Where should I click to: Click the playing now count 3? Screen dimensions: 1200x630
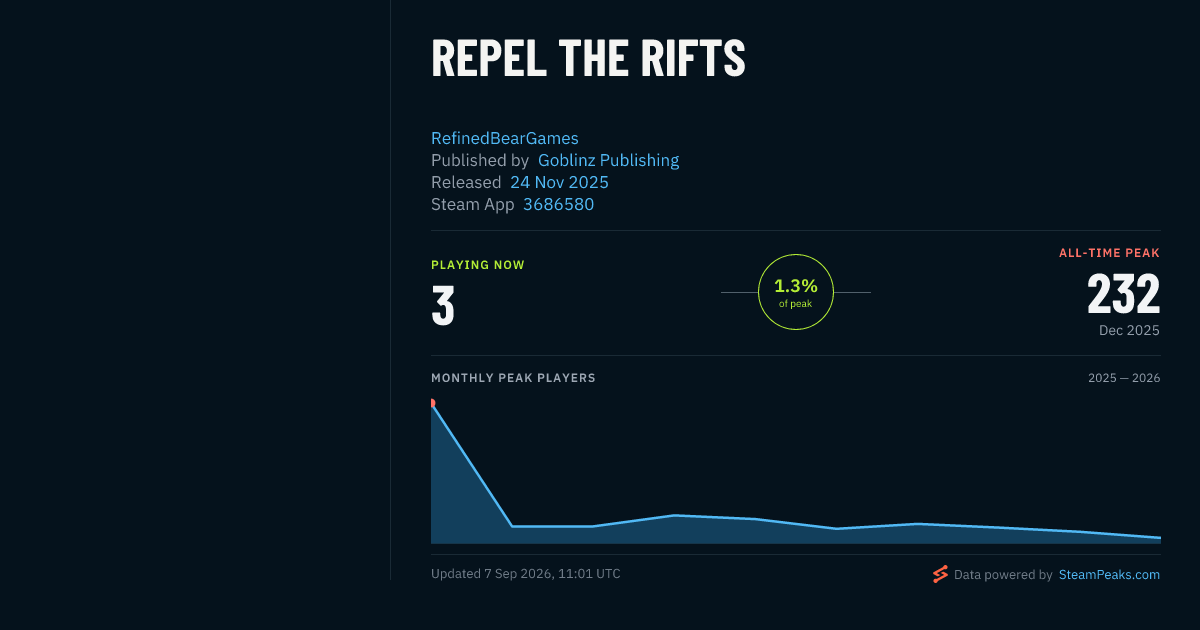pos(443,306)
